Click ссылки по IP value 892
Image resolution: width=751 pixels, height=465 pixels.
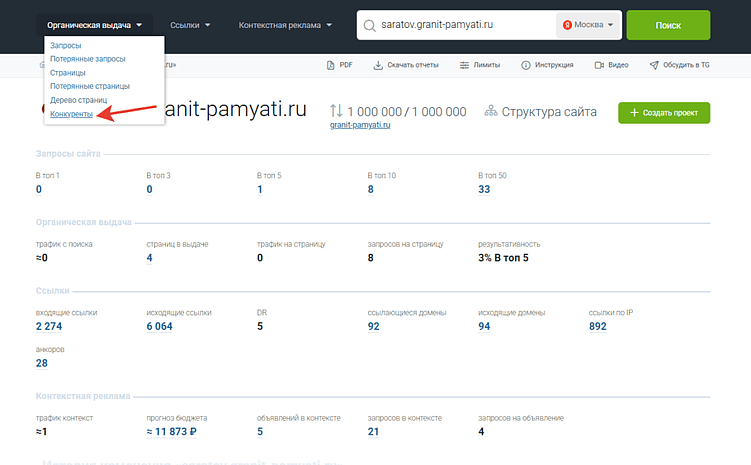(x=598, y=326)
